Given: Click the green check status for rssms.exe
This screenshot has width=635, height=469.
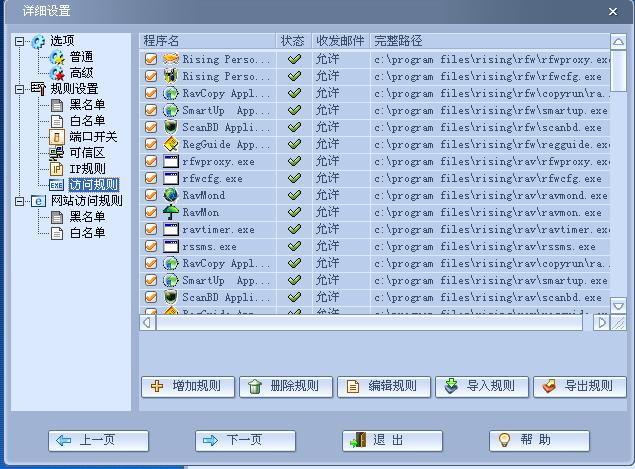Looking at the screenshot, I should point(294,246).
